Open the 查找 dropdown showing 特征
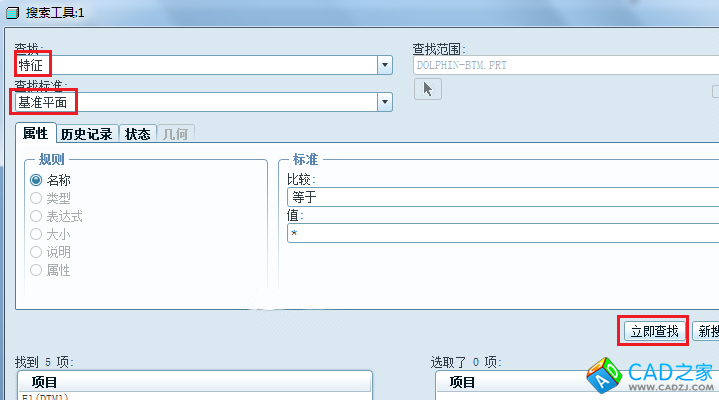This screenshot has height=400, width=719. coord(384,65)
